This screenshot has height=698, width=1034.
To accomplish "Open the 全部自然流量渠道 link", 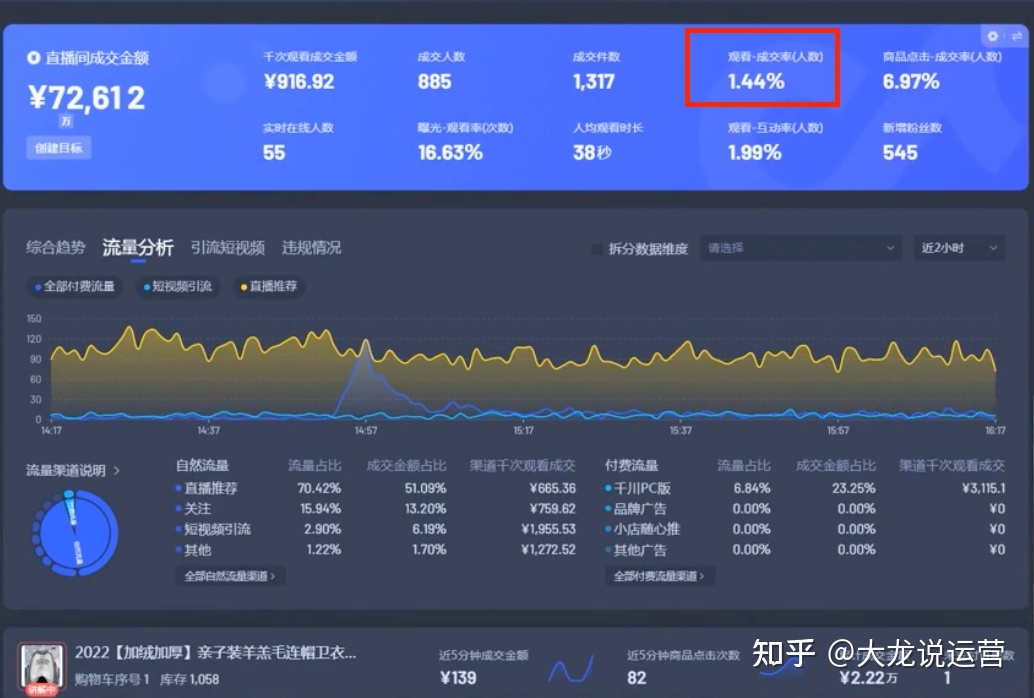I will pos(229,576).
